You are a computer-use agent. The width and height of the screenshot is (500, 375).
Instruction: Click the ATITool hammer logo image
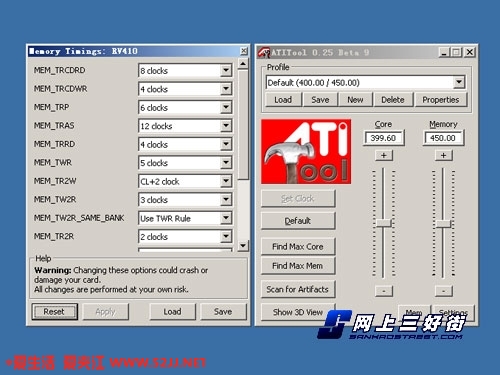click(306, 152)
